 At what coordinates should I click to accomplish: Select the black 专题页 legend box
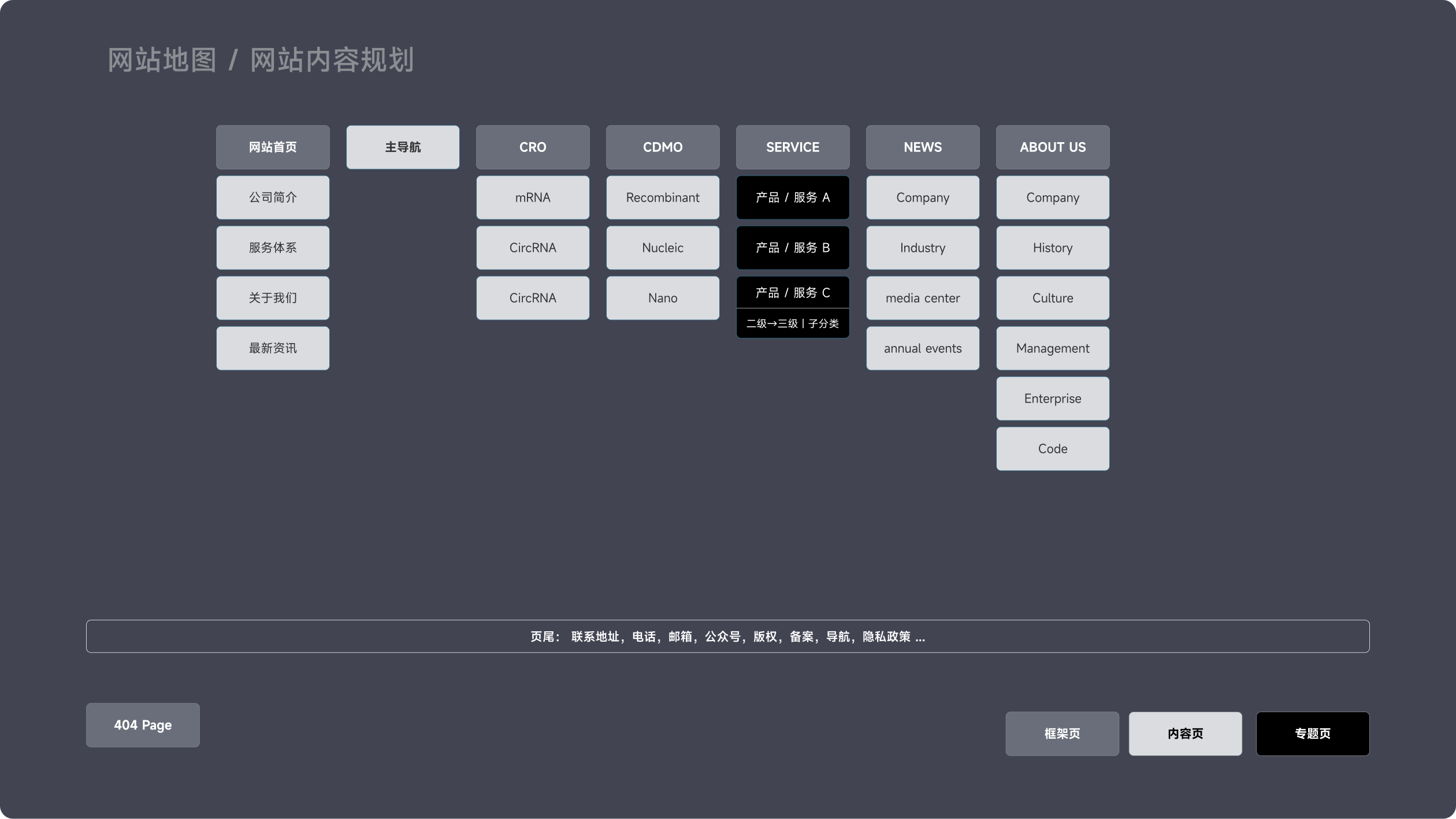click(1312, 734)
